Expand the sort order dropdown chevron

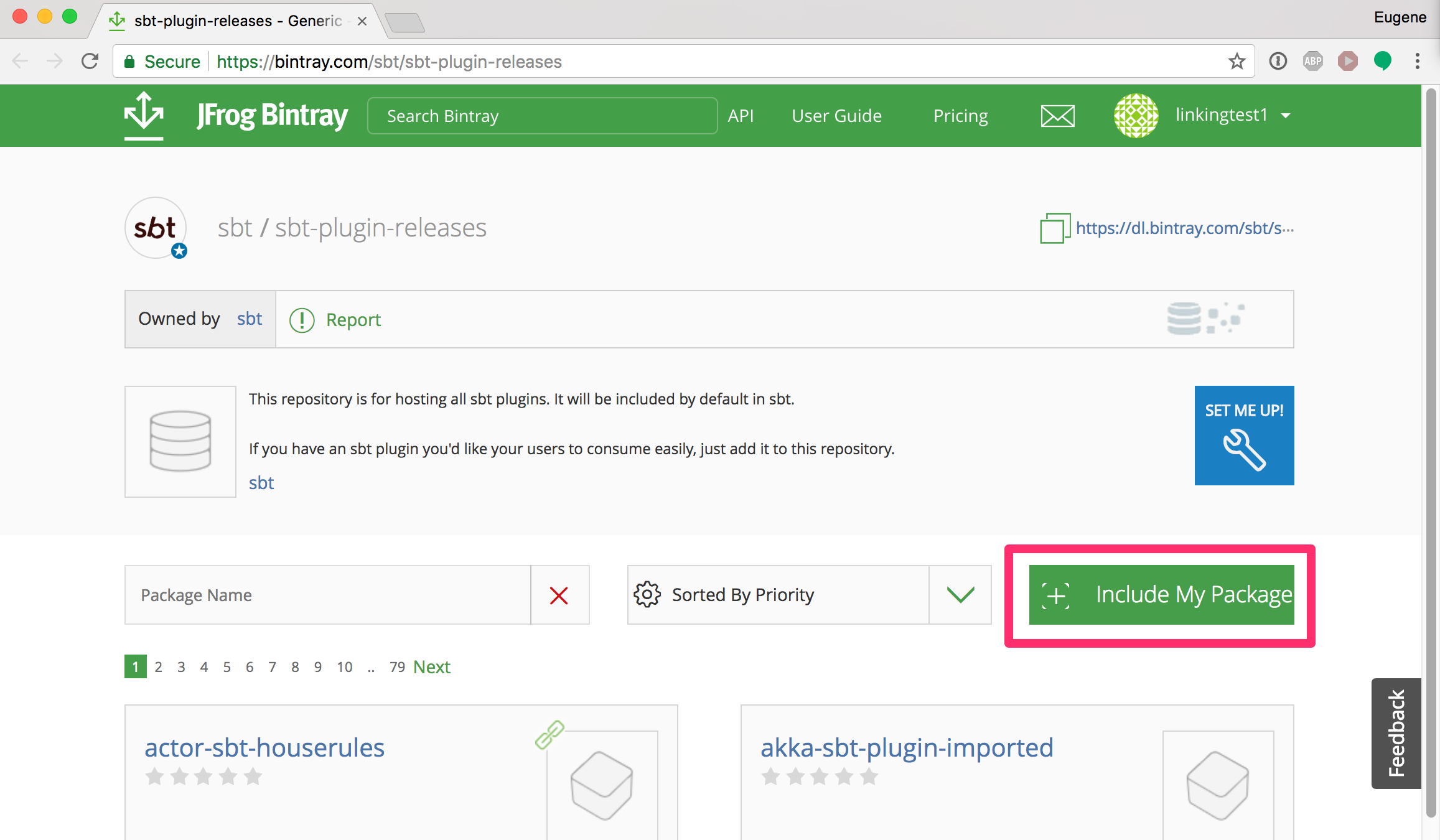(960, 595)
